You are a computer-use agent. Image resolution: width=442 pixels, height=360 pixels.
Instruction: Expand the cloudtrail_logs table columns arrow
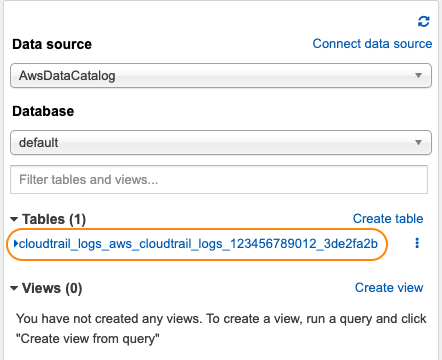(x=16, y=244)
